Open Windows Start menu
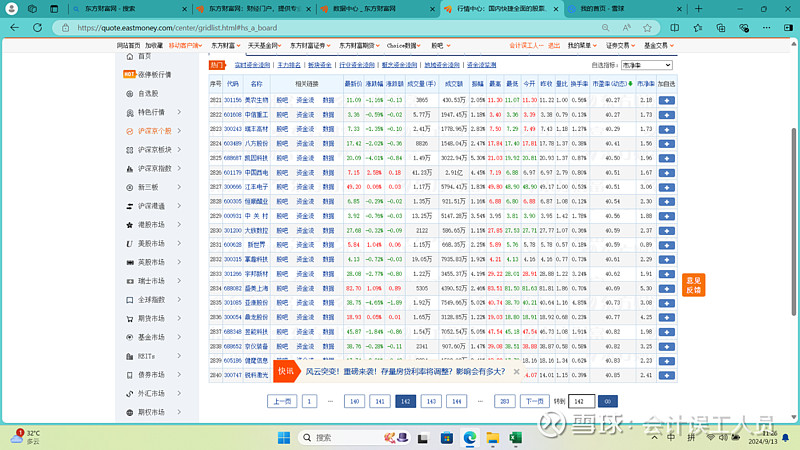The height and width of the screenshot is (450, 800). click(x=284, y=438)
